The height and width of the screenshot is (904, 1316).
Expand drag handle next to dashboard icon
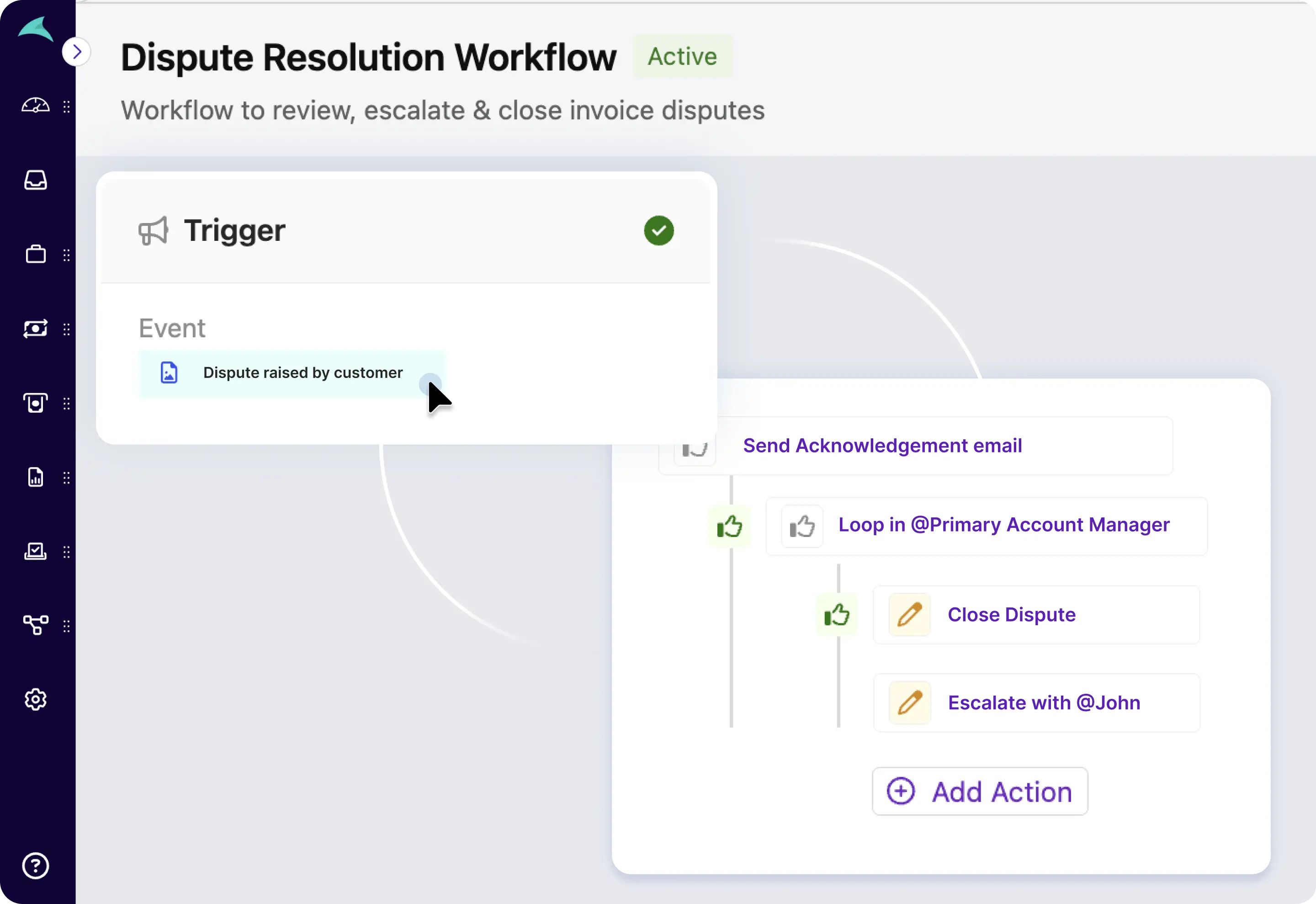67,106
